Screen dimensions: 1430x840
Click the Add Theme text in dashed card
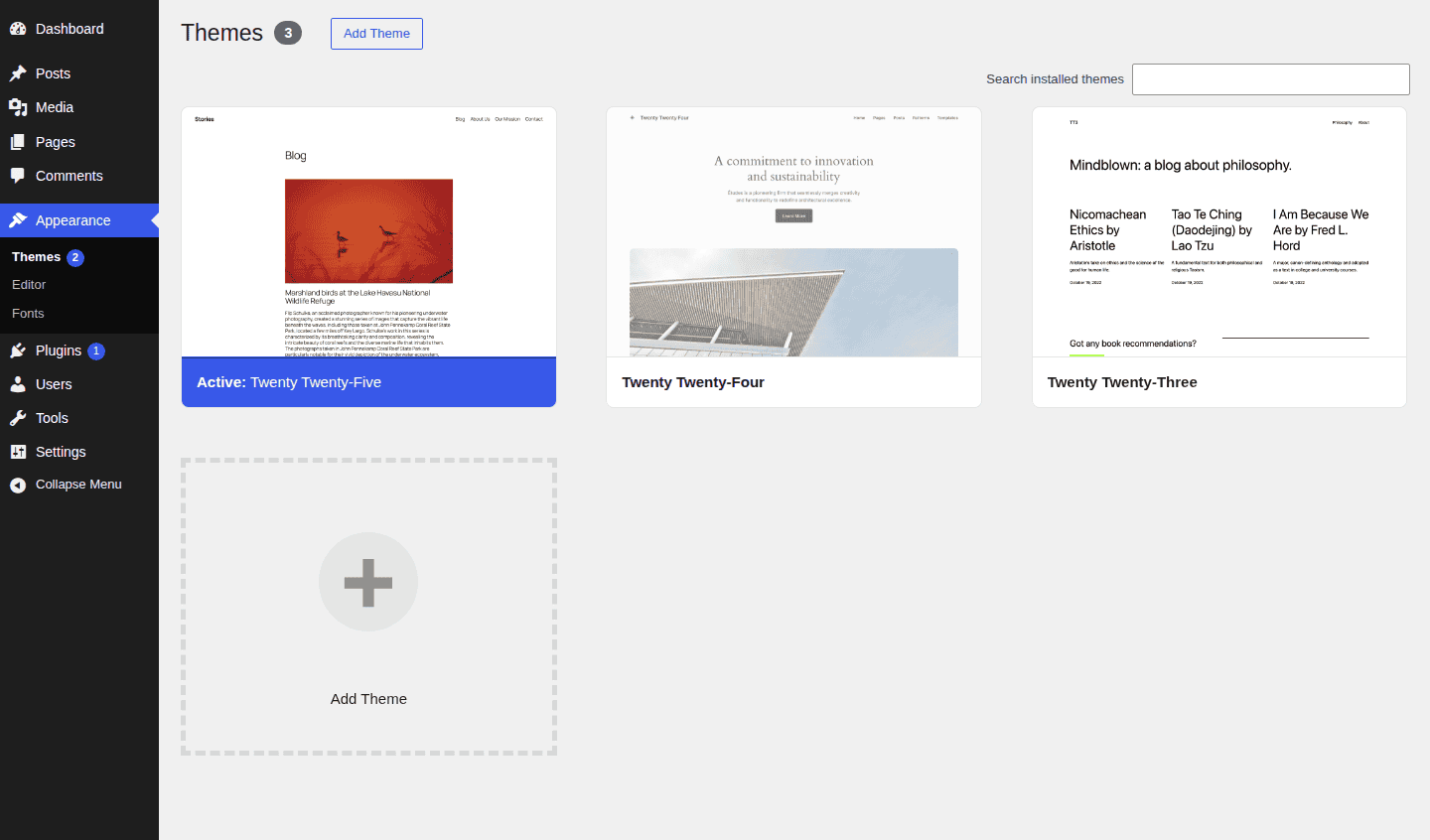[368, 699]
